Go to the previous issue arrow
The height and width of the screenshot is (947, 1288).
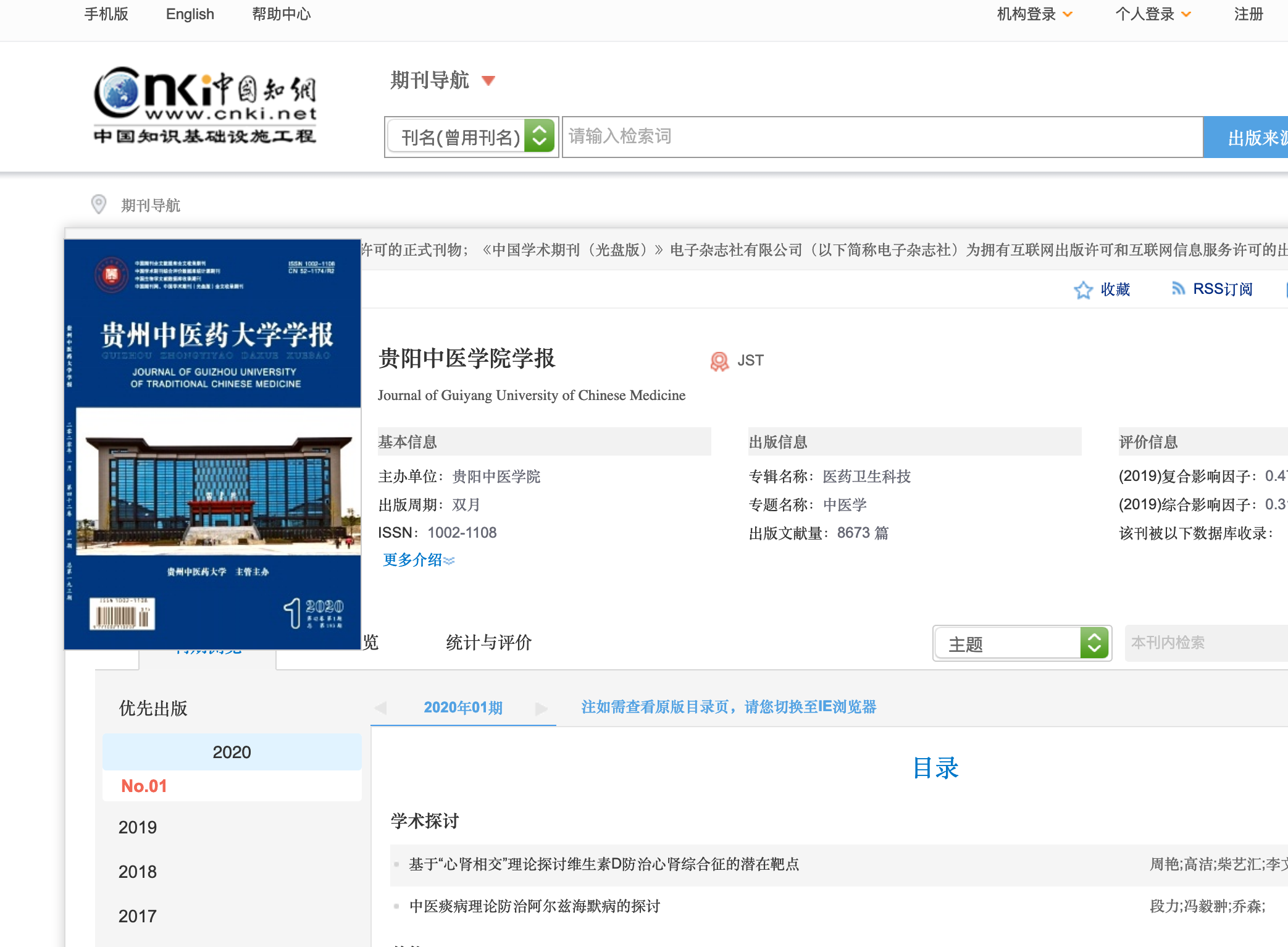pos(381,707)
